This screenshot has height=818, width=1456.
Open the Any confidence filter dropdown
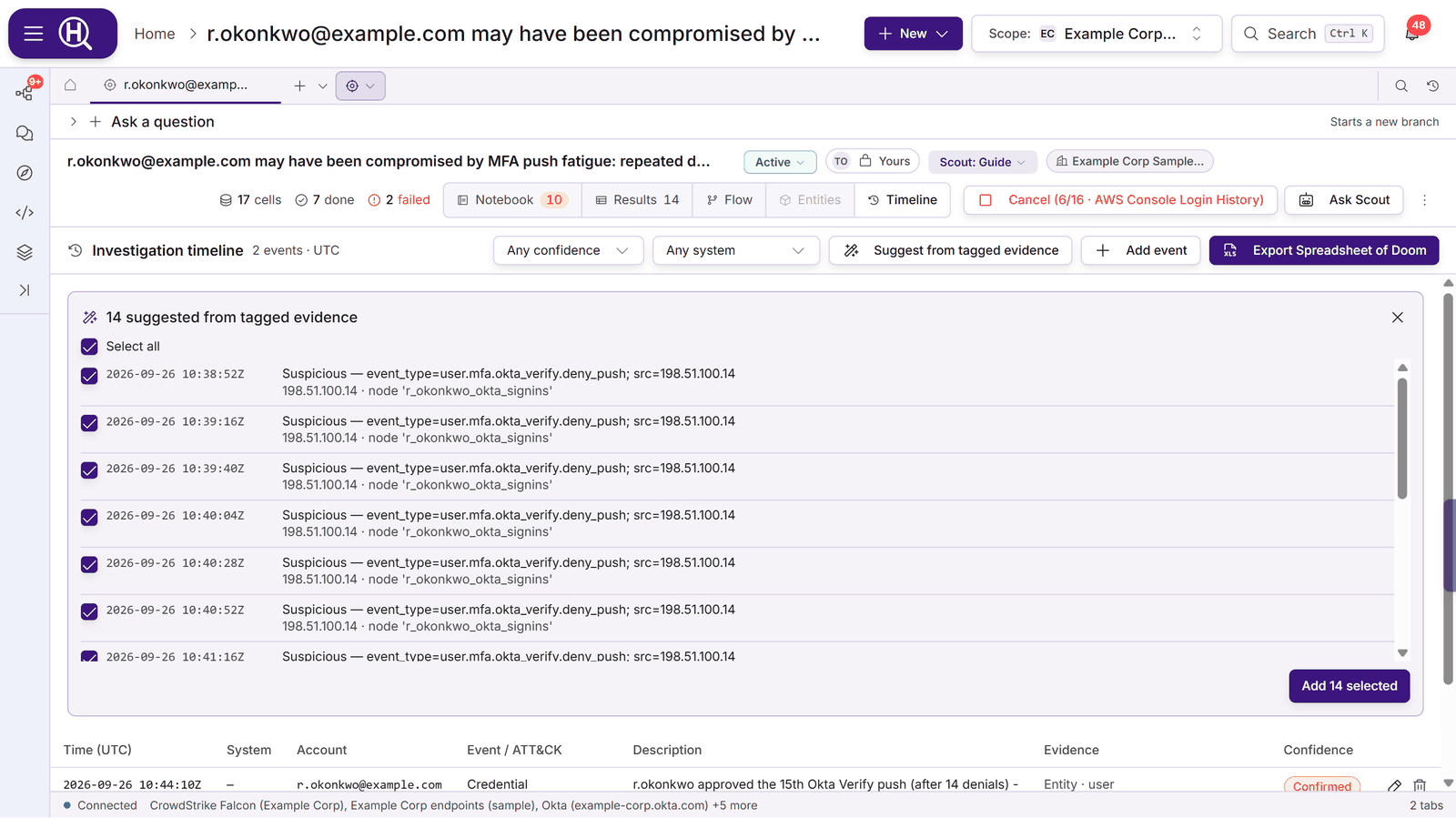[568, 250]
